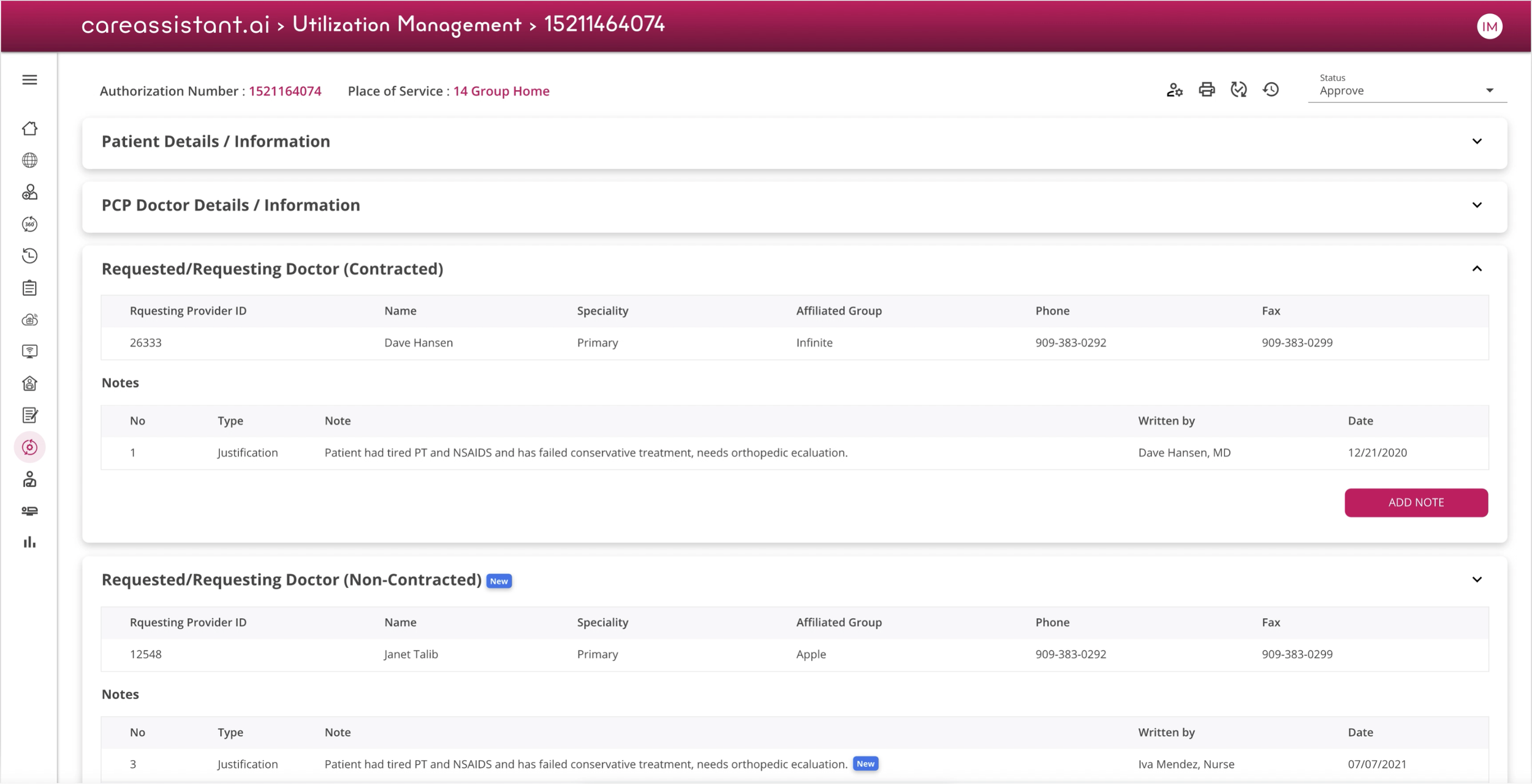Click 14 Group Home place of service

[501, 91]
